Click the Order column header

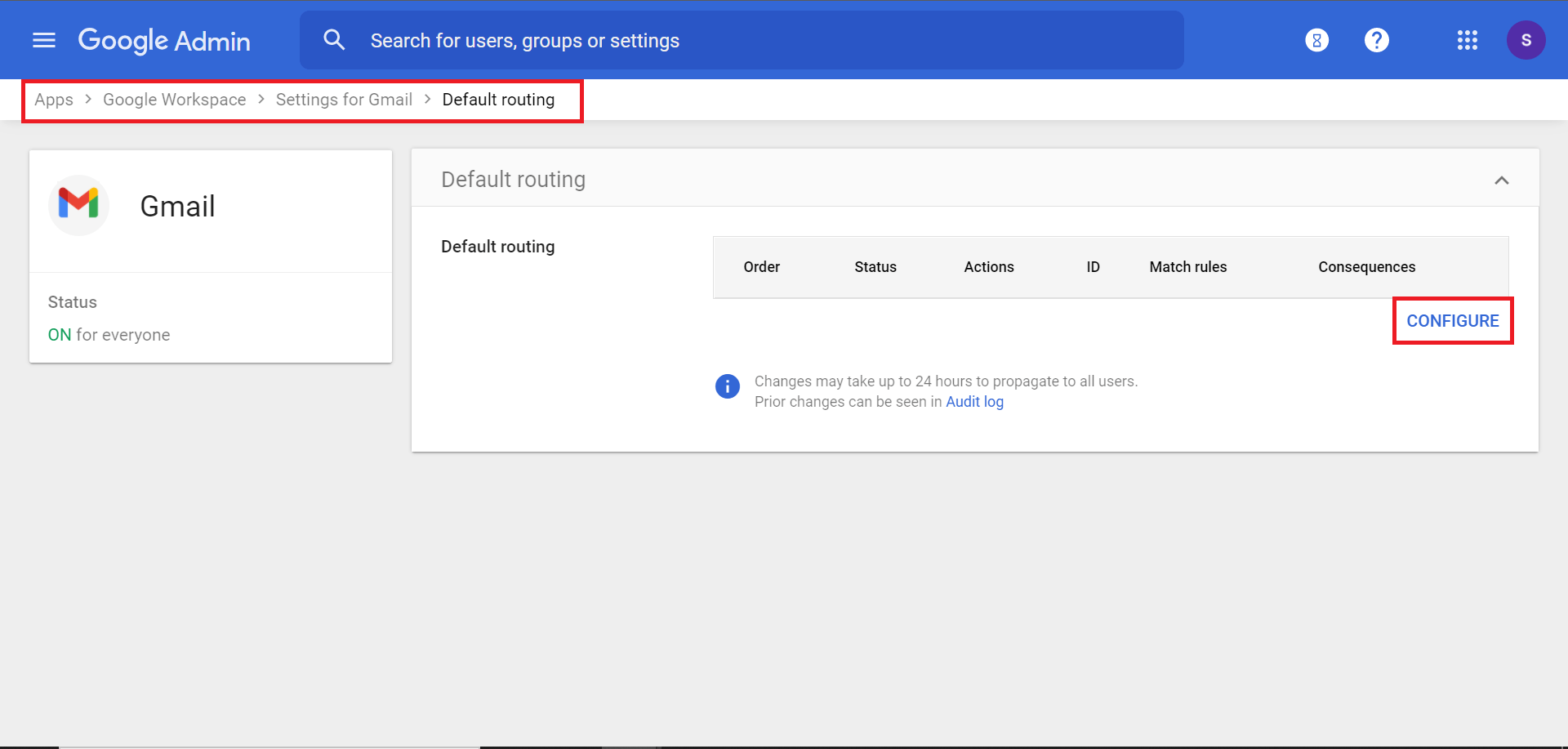coord(761,267)
